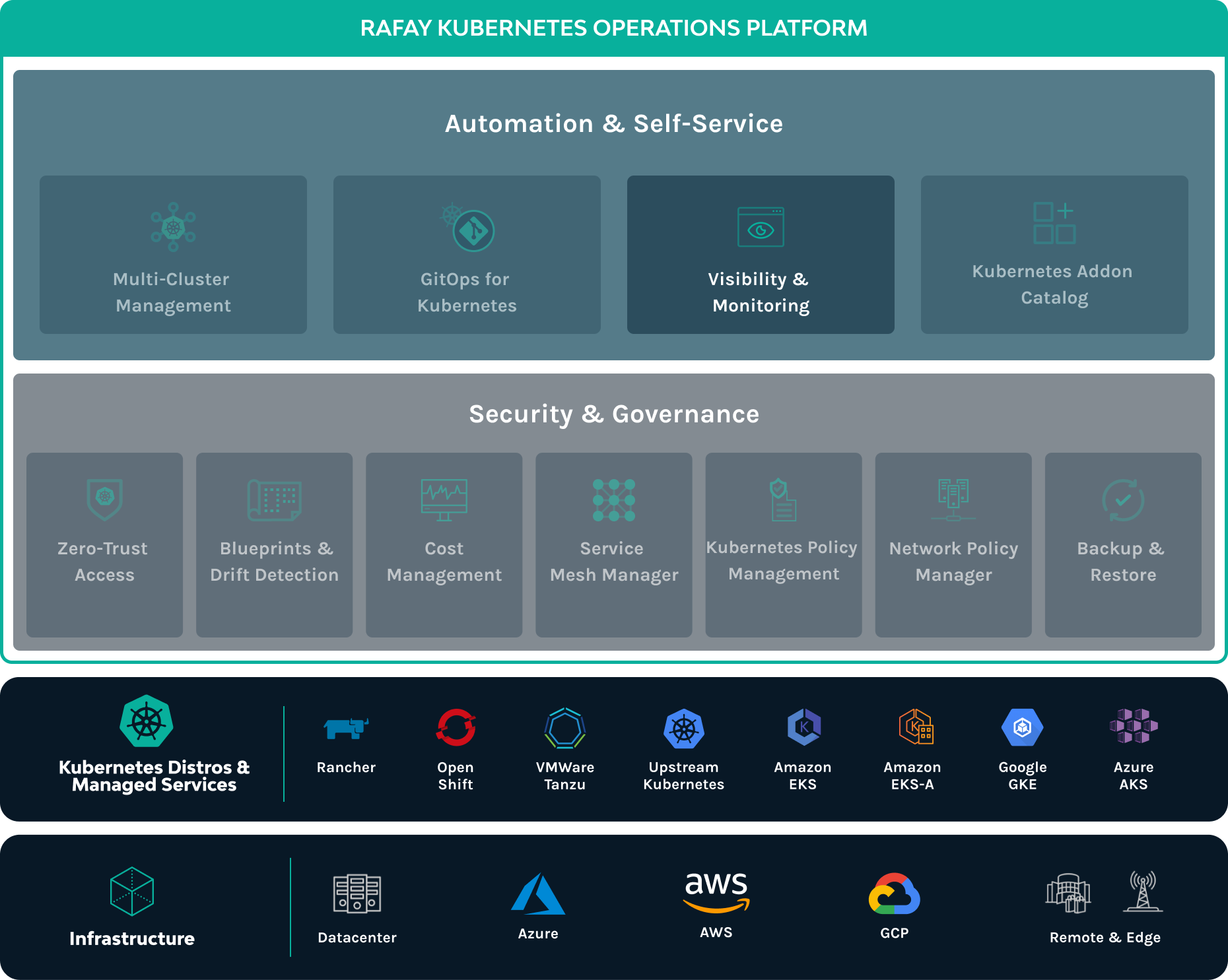Click the Kubernetes Addon Catalog grid-plus icon
The height and width of the screenshot is (980, 1228).
pos(1054,223)
